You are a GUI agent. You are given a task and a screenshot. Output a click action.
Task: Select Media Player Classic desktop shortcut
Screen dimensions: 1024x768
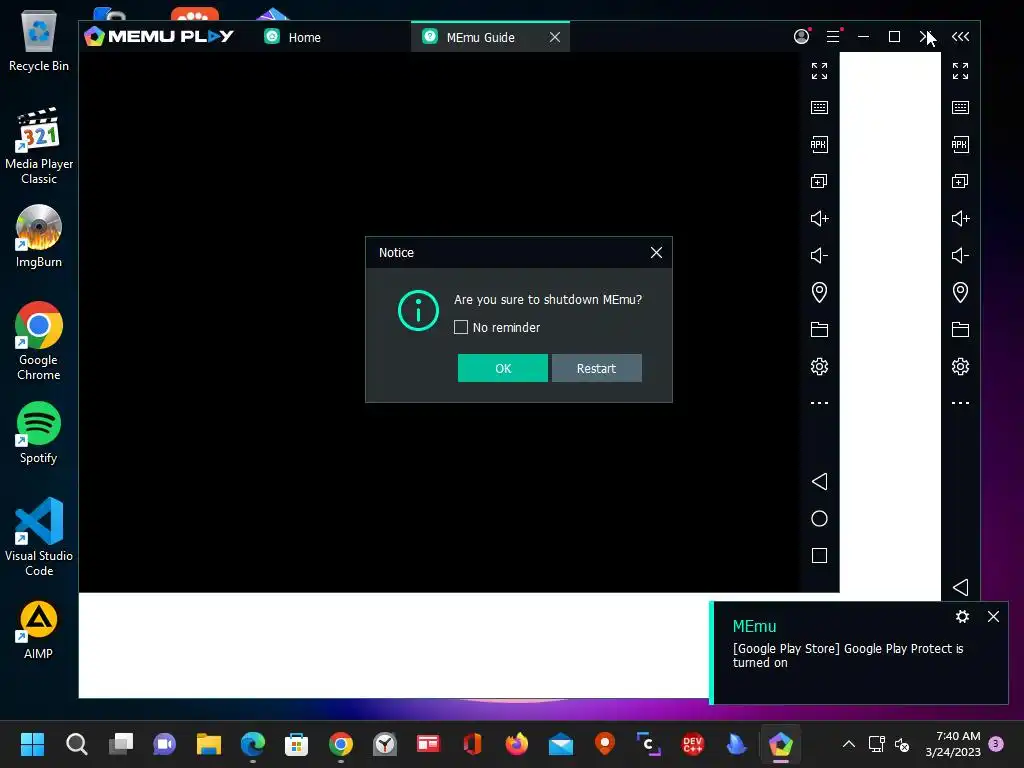click(x=39, y=146)
